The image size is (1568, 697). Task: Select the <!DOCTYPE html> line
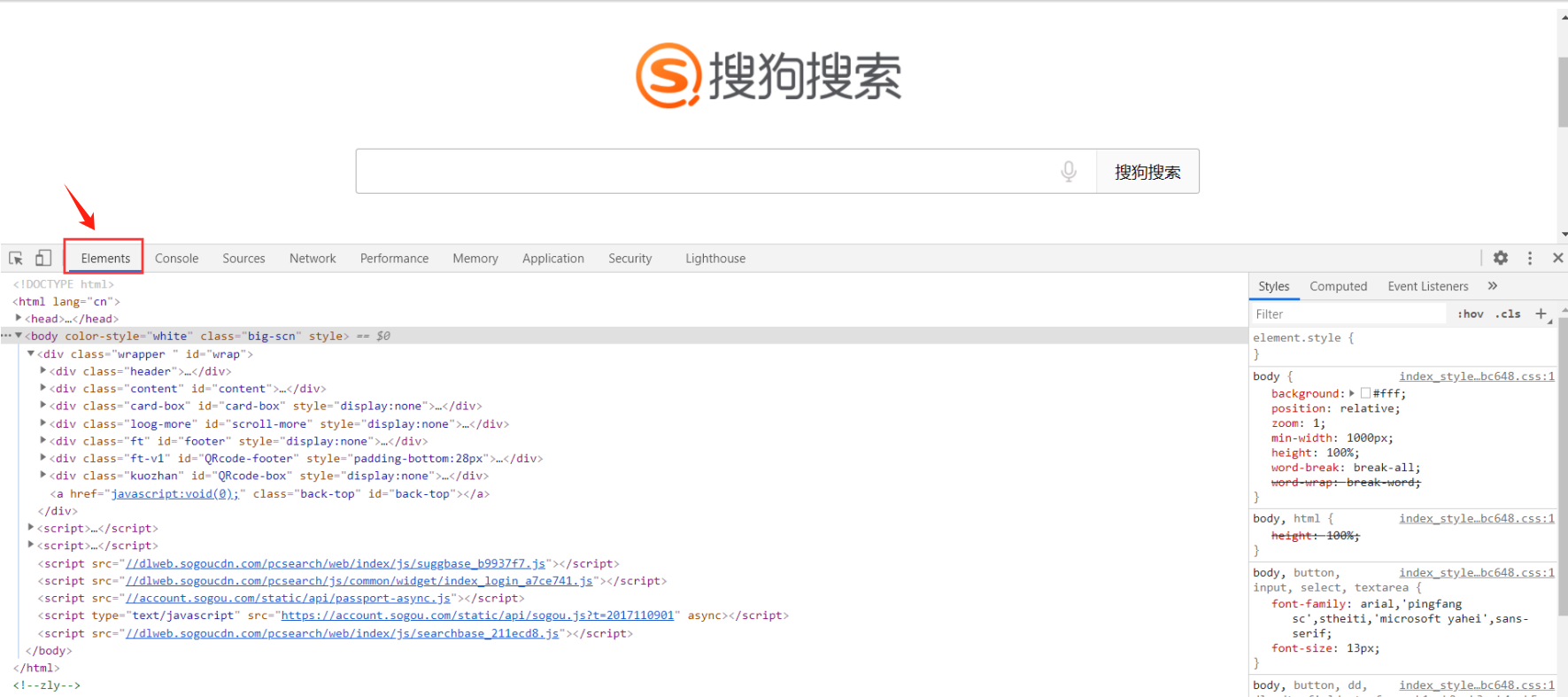click(x=64, y=284)
